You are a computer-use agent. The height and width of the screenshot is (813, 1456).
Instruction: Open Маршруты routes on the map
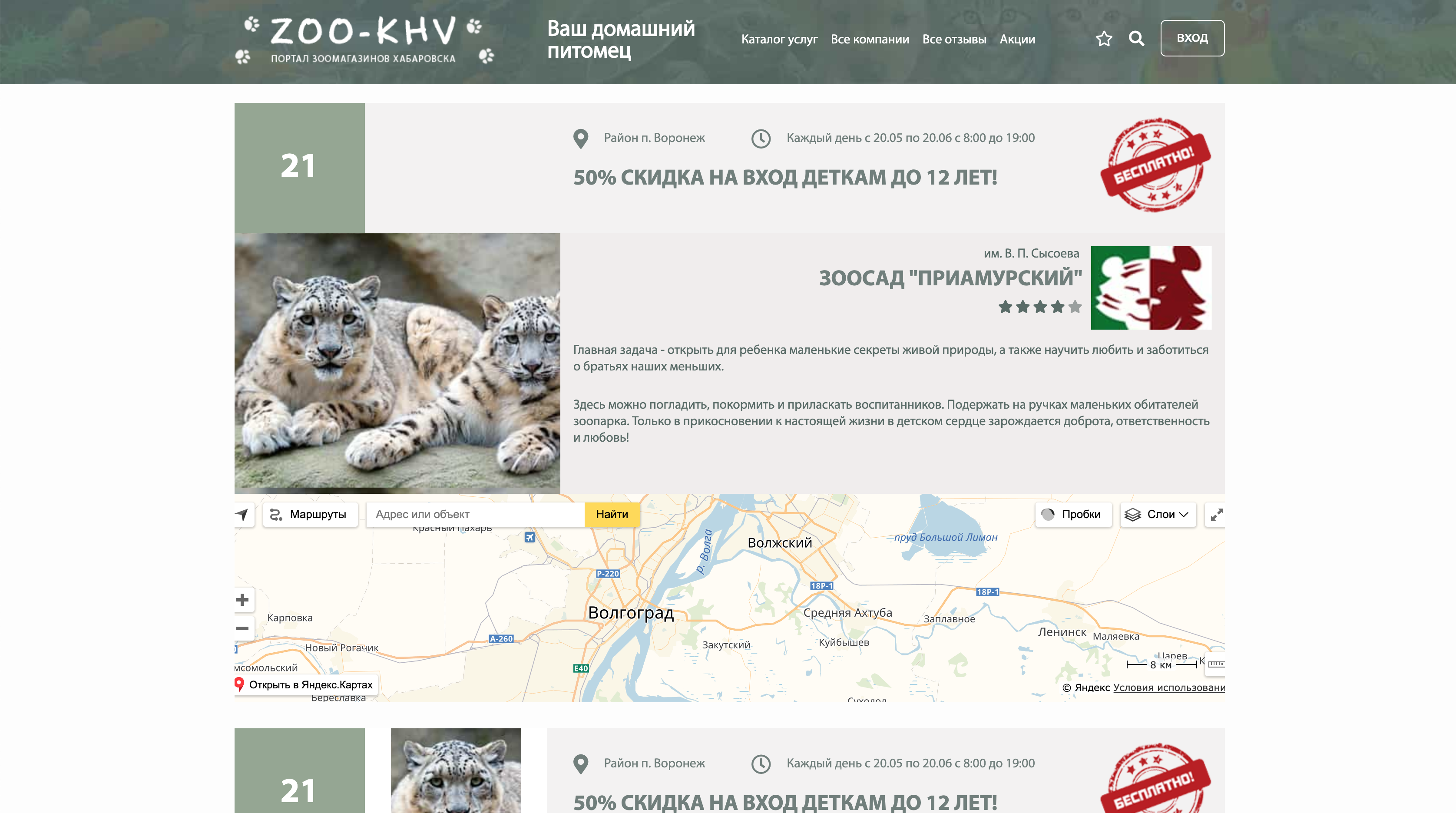(x=310, y=514)
